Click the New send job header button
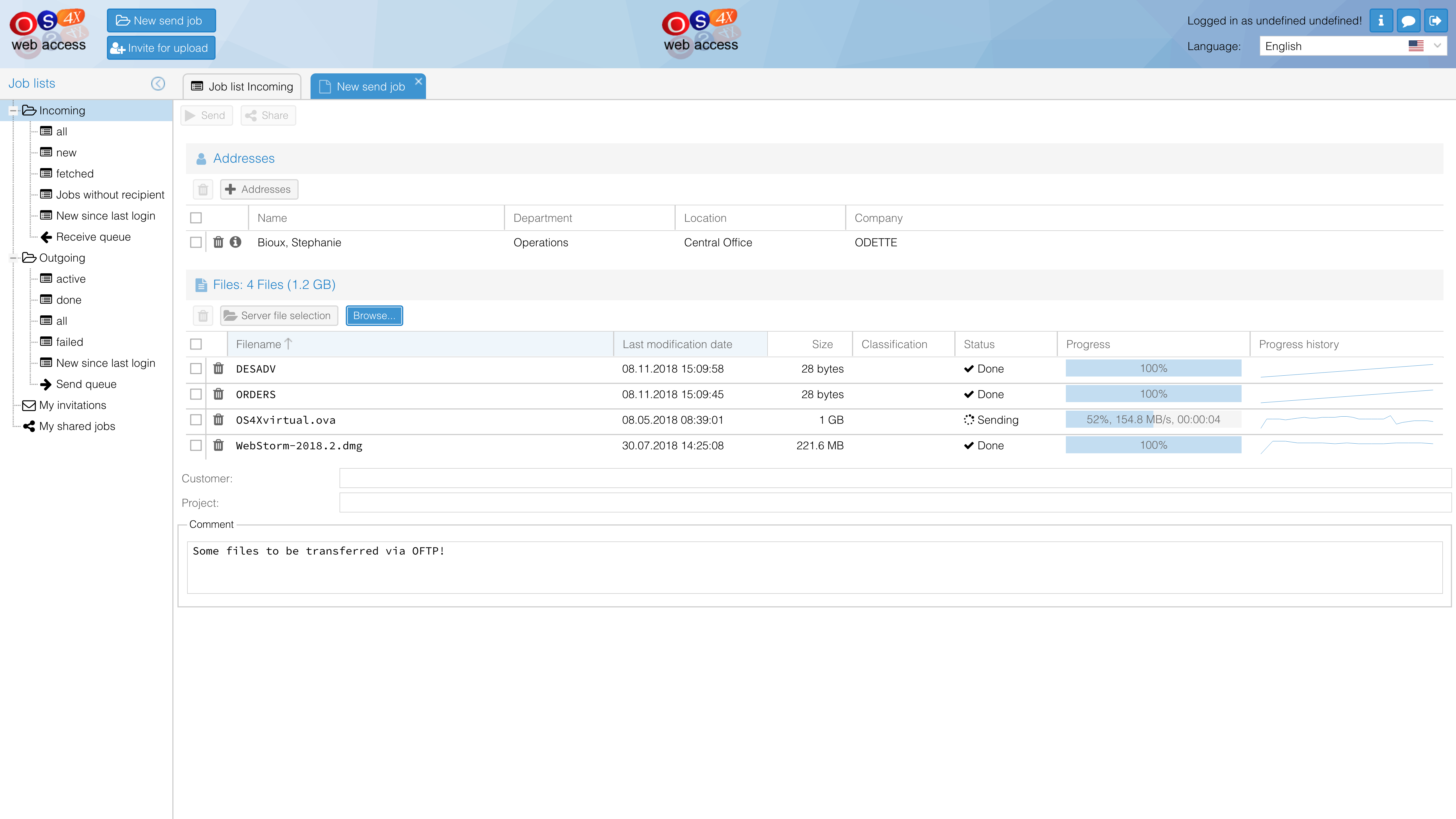Image resolution: width=1456 pixels, height=819 pixels. pos(161,21)
